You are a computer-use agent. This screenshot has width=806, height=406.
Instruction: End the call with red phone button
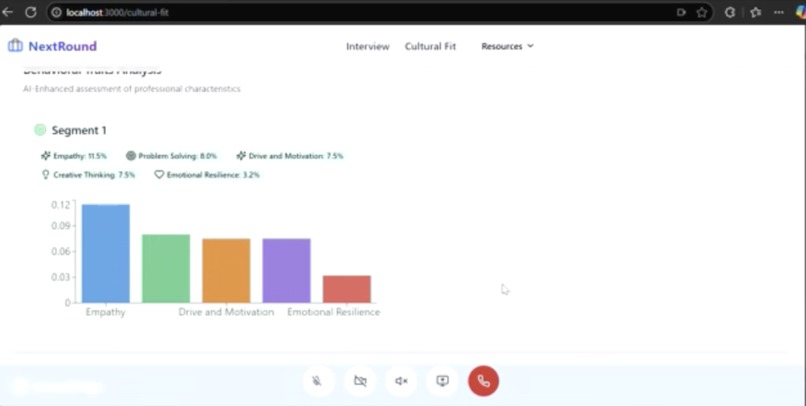tap(484, 381)
